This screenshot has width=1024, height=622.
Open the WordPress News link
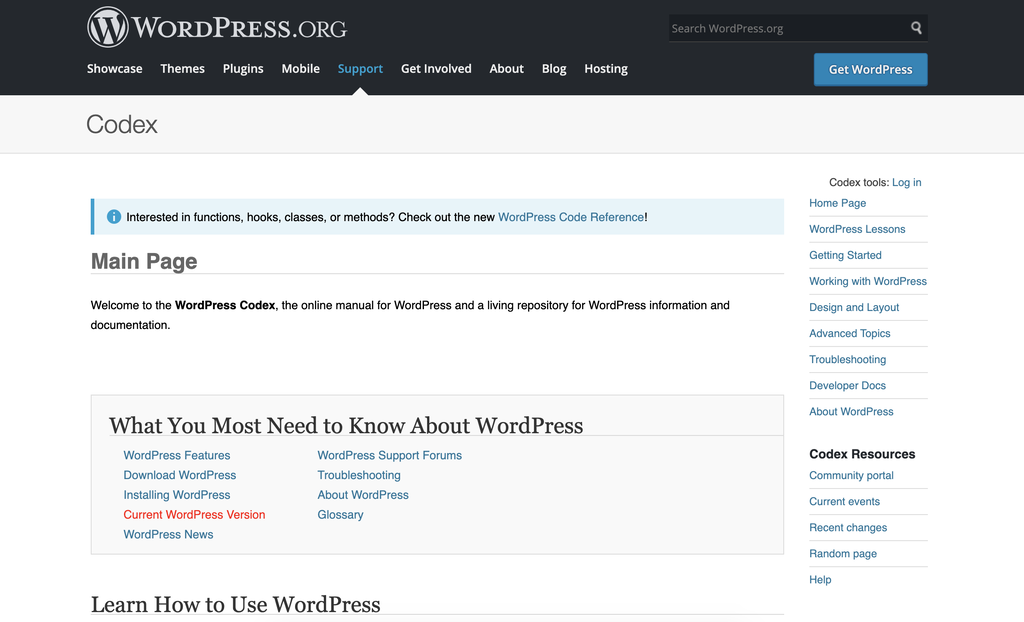(168, 534)
